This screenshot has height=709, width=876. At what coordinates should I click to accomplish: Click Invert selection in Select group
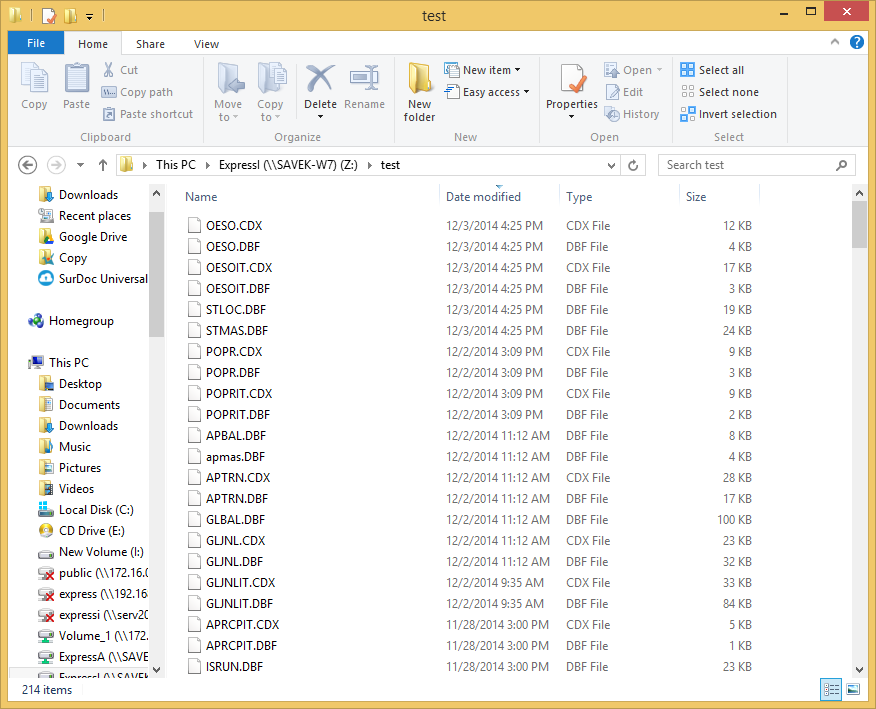point(728,114)
